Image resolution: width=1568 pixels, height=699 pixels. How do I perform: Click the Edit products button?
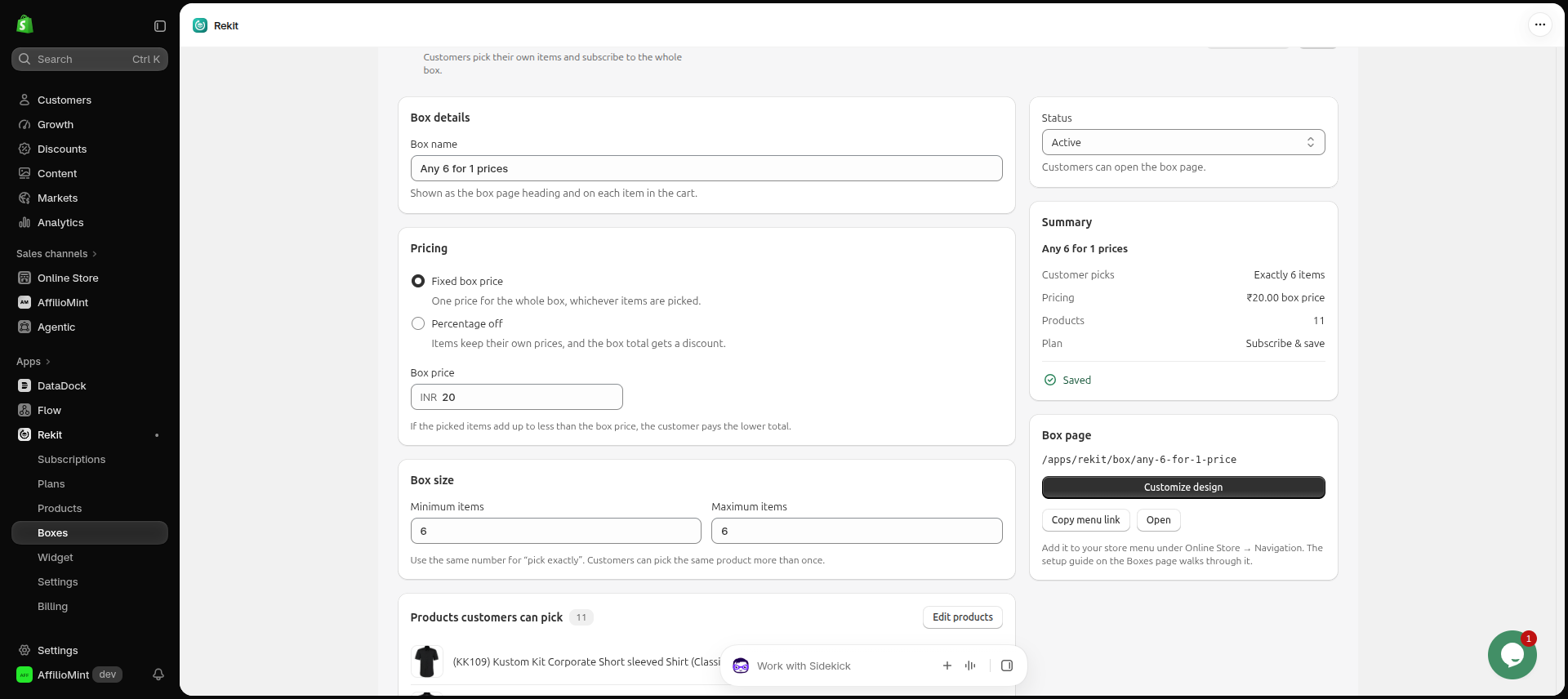point(963,617)
